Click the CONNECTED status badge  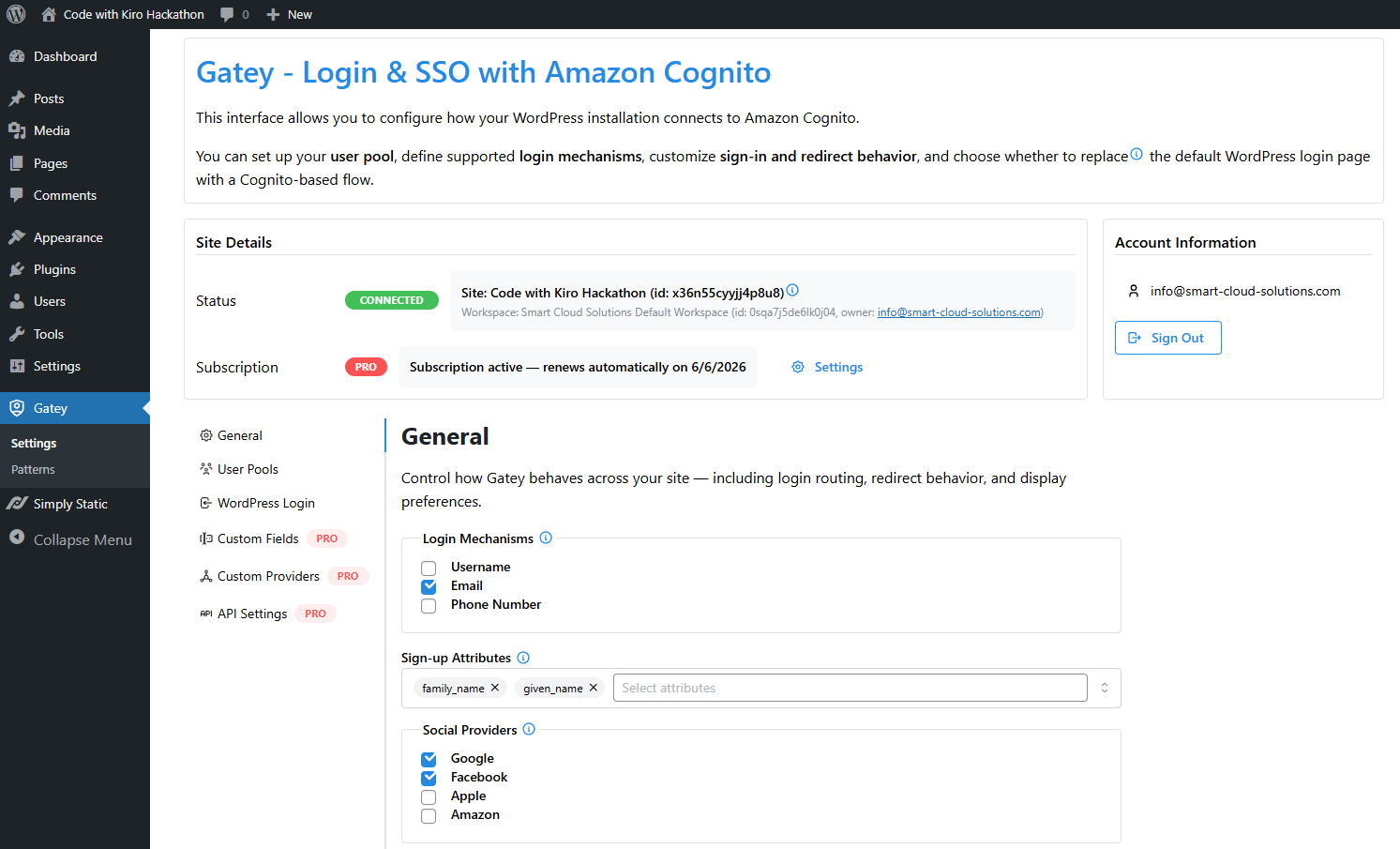click(x=392, y=300)
